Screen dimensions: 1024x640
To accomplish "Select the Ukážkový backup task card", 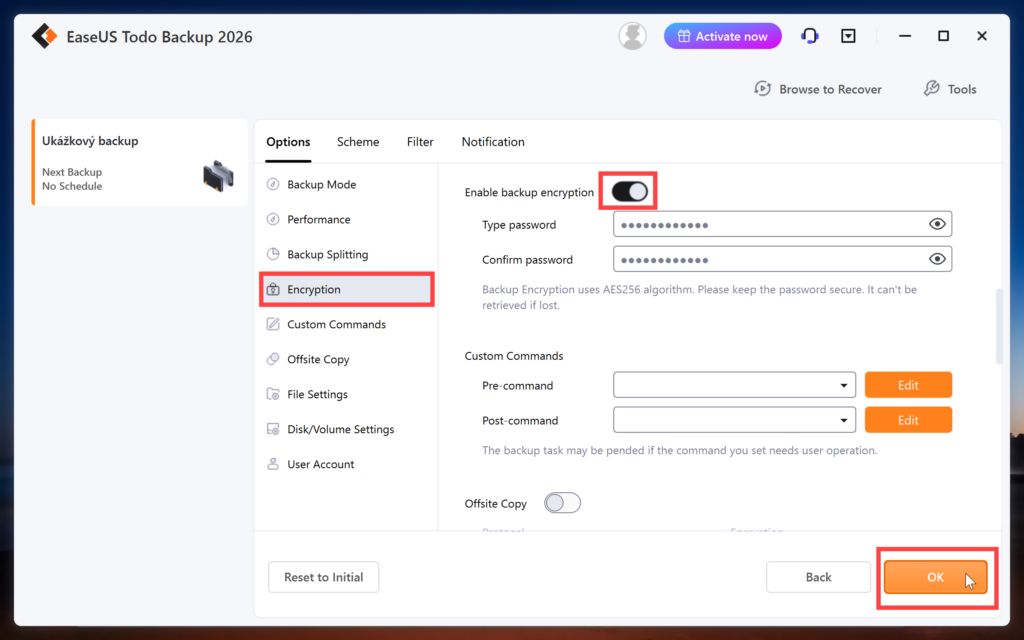I will [x=140, y=163].
